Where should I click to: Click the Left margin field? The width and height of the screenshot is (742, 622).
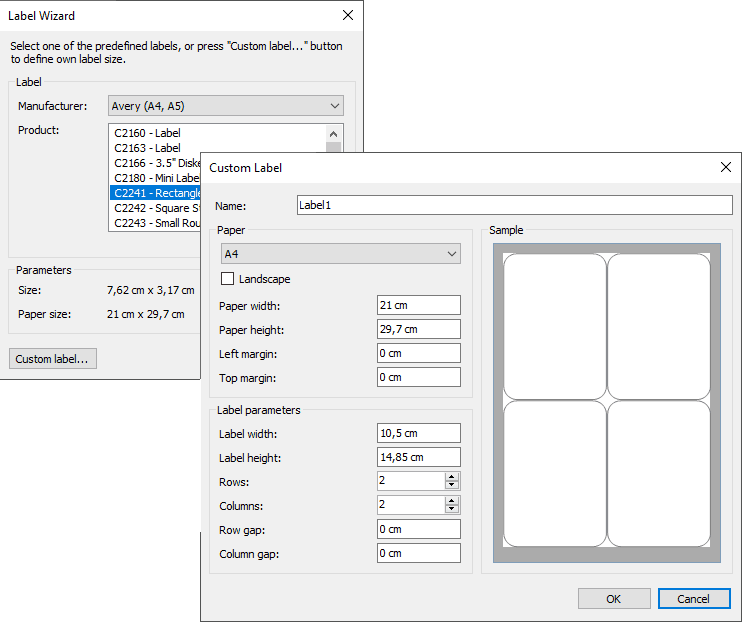[419, 353]
